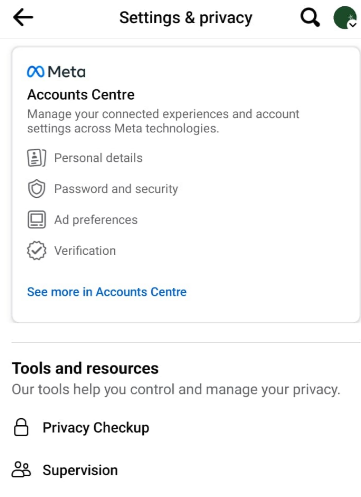Go back using the left arrow
Viewport: 361px width, 497px height.
(x=23, y=17)
